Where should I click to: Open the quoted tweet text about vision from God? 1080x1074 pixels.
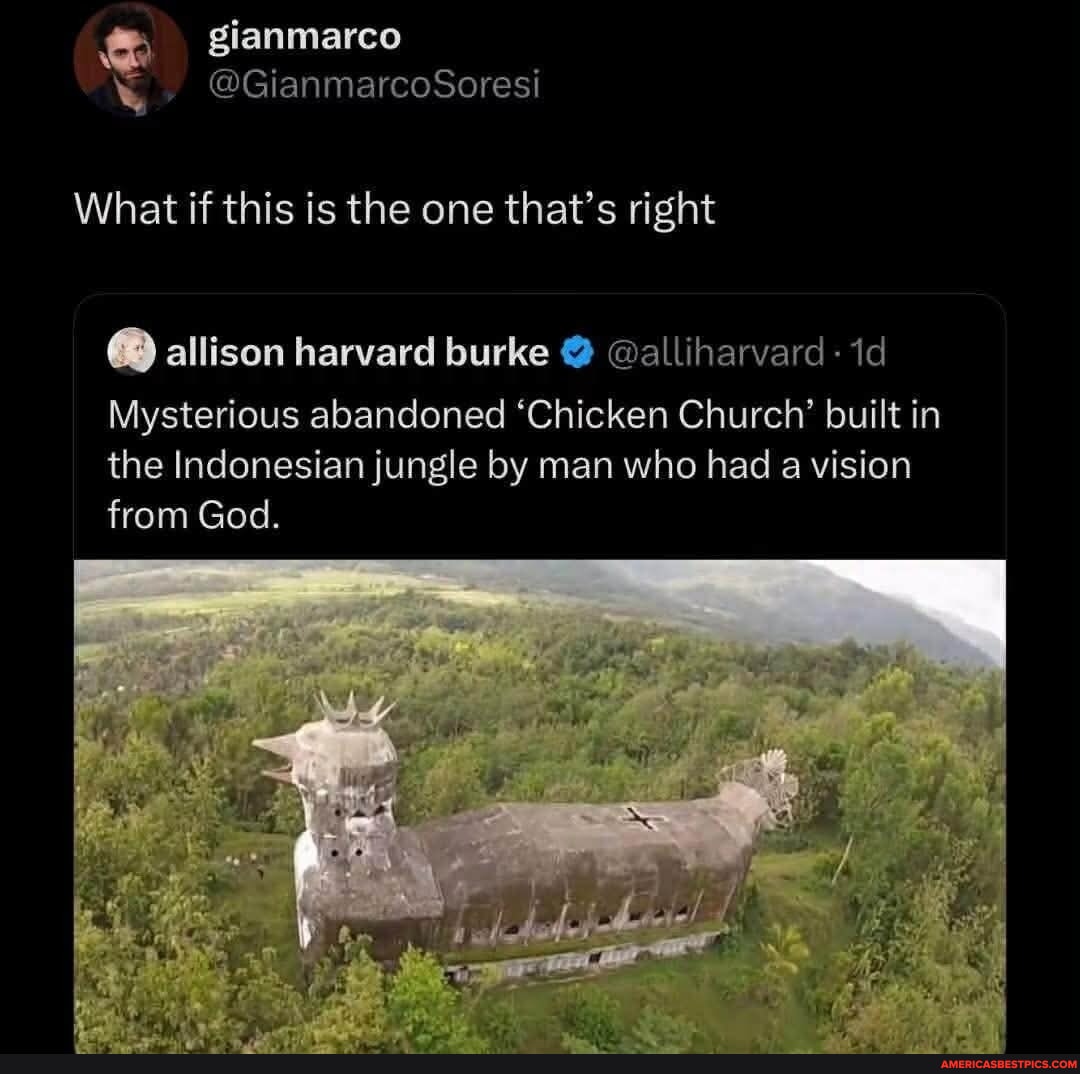(x=524, y=465)
